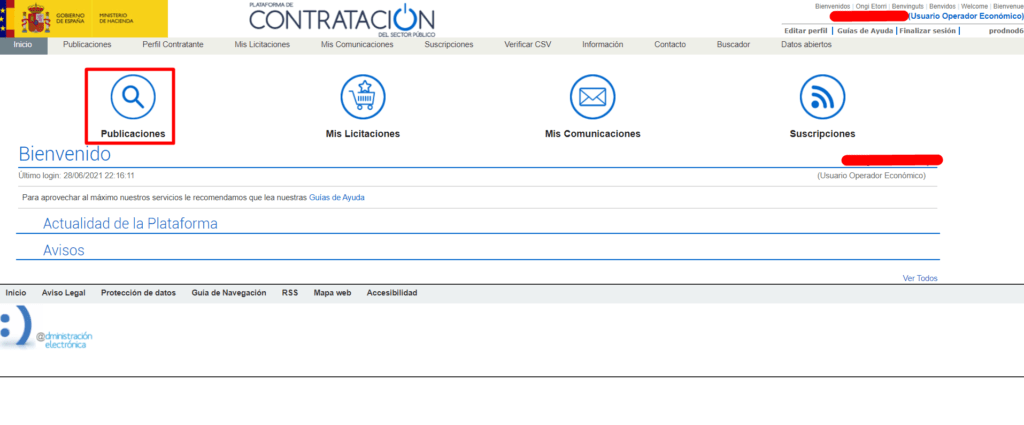Click Gobierno de España ministry logo
The width and height of the screenshot is (1024, 425).
tap(84, 18)
